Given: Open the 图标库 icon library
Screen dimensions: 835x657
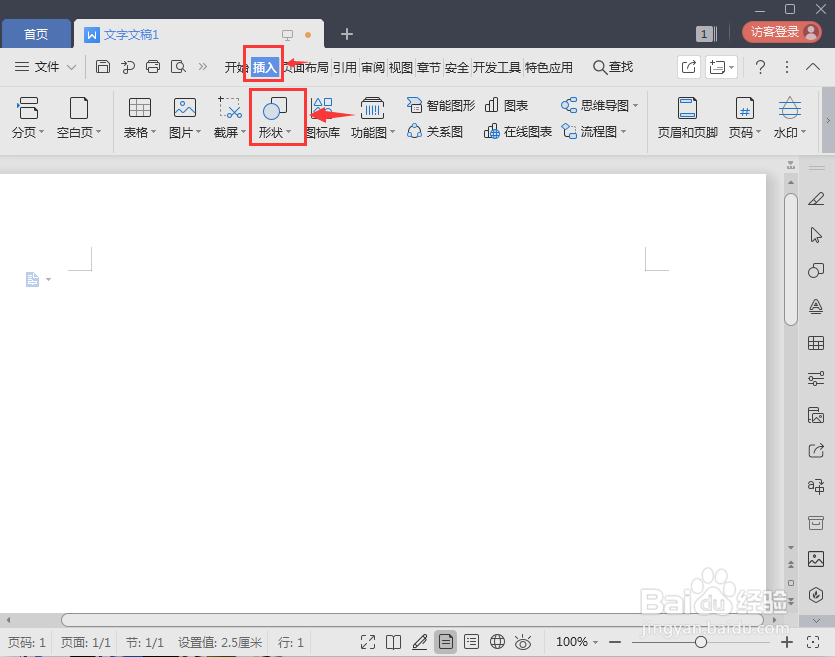Looking at the screenshot, I should pos(323,118).
